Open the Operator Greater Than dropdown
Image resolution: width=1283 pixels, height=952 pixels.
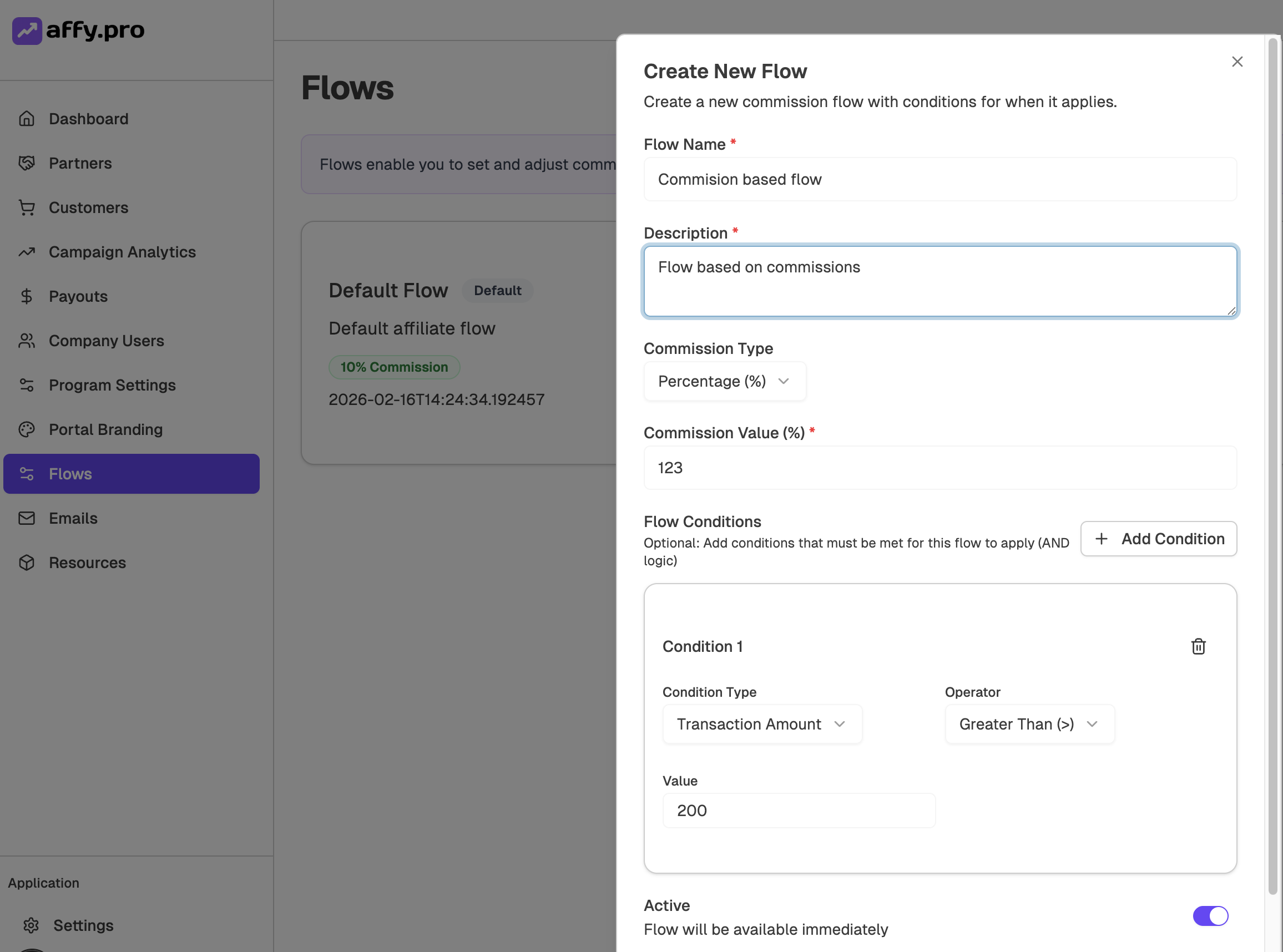[1029, 724]
